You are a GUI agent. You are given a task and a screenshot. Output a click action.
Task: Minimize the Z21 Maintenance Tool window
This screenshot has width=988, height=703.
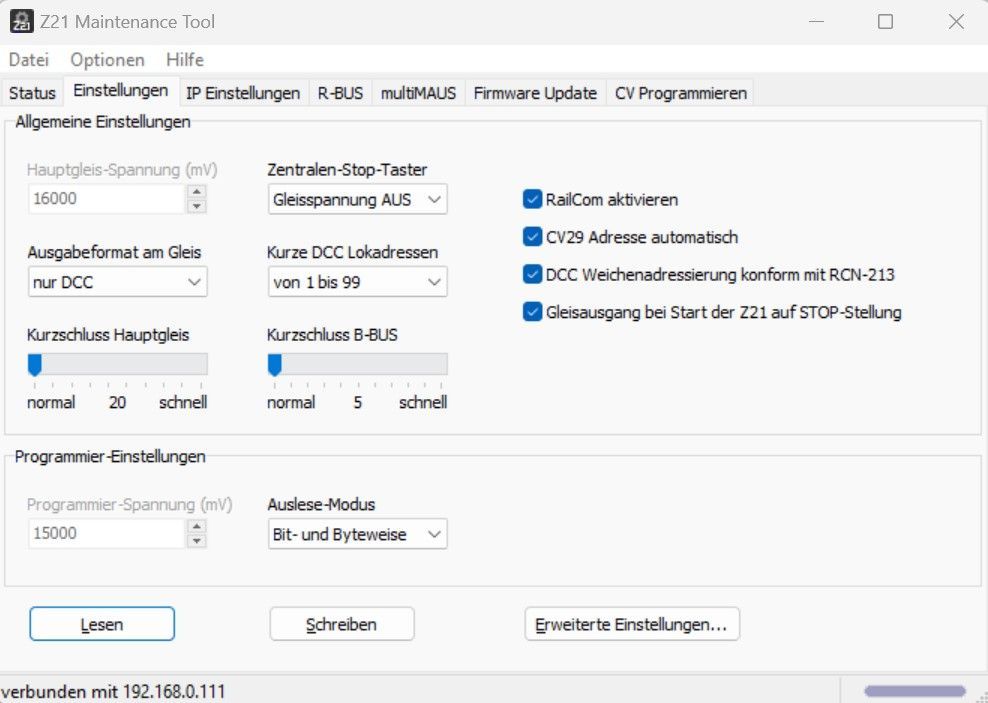tap(817, 21)
